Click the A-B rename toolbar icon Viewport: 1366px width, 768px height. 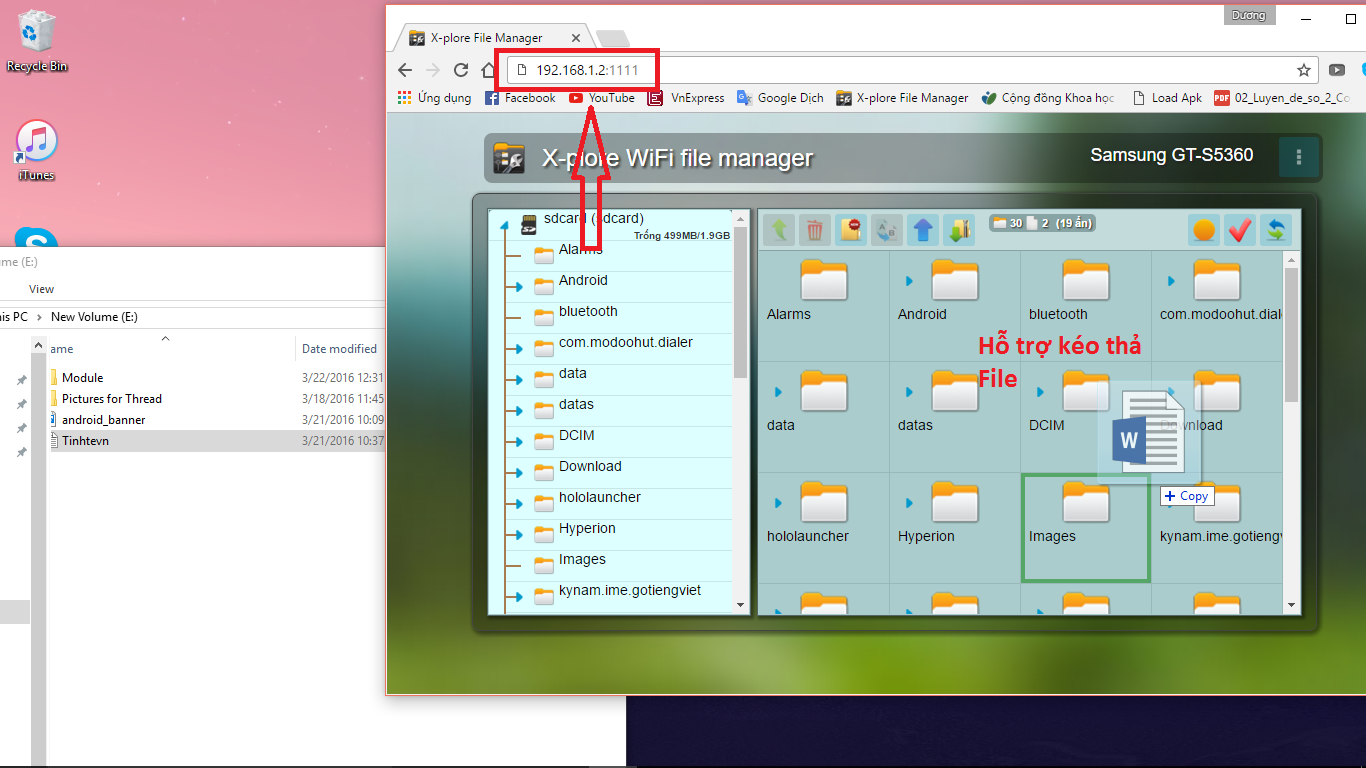[887, 230]
